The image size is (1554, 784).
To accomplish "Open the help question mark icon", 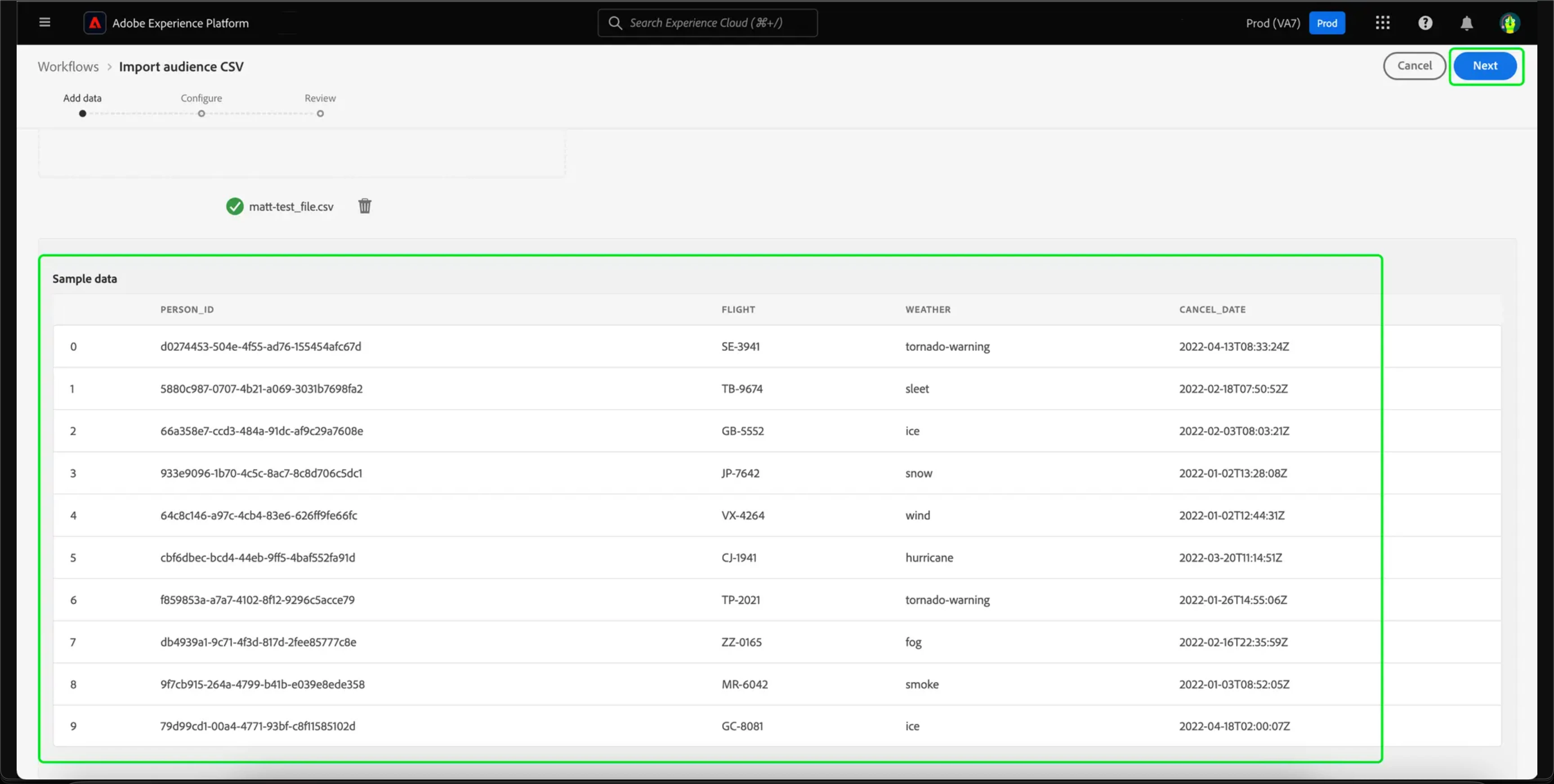I will pyautogui.click(x=1425, y=23).
